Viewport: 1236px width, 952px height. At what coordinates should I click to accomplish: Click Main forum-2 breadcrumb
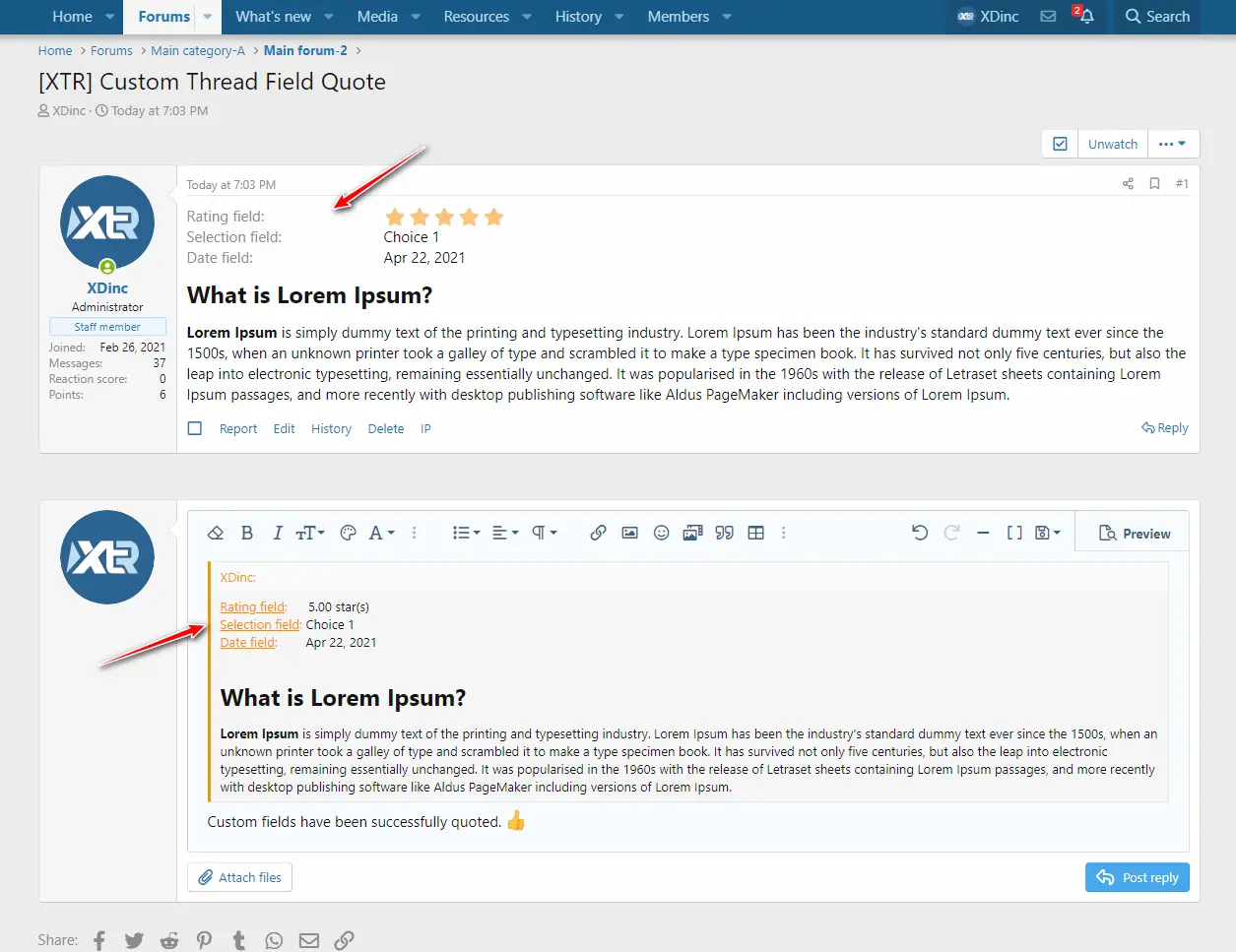click(305, 51)
